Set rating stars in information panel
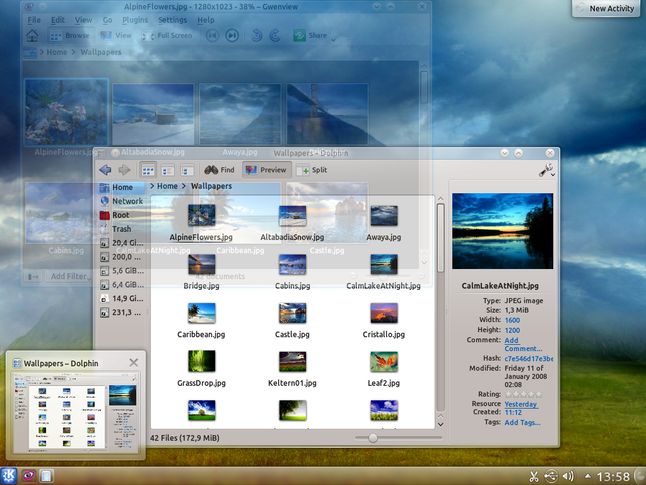646x485 pixels. (522, 394)
